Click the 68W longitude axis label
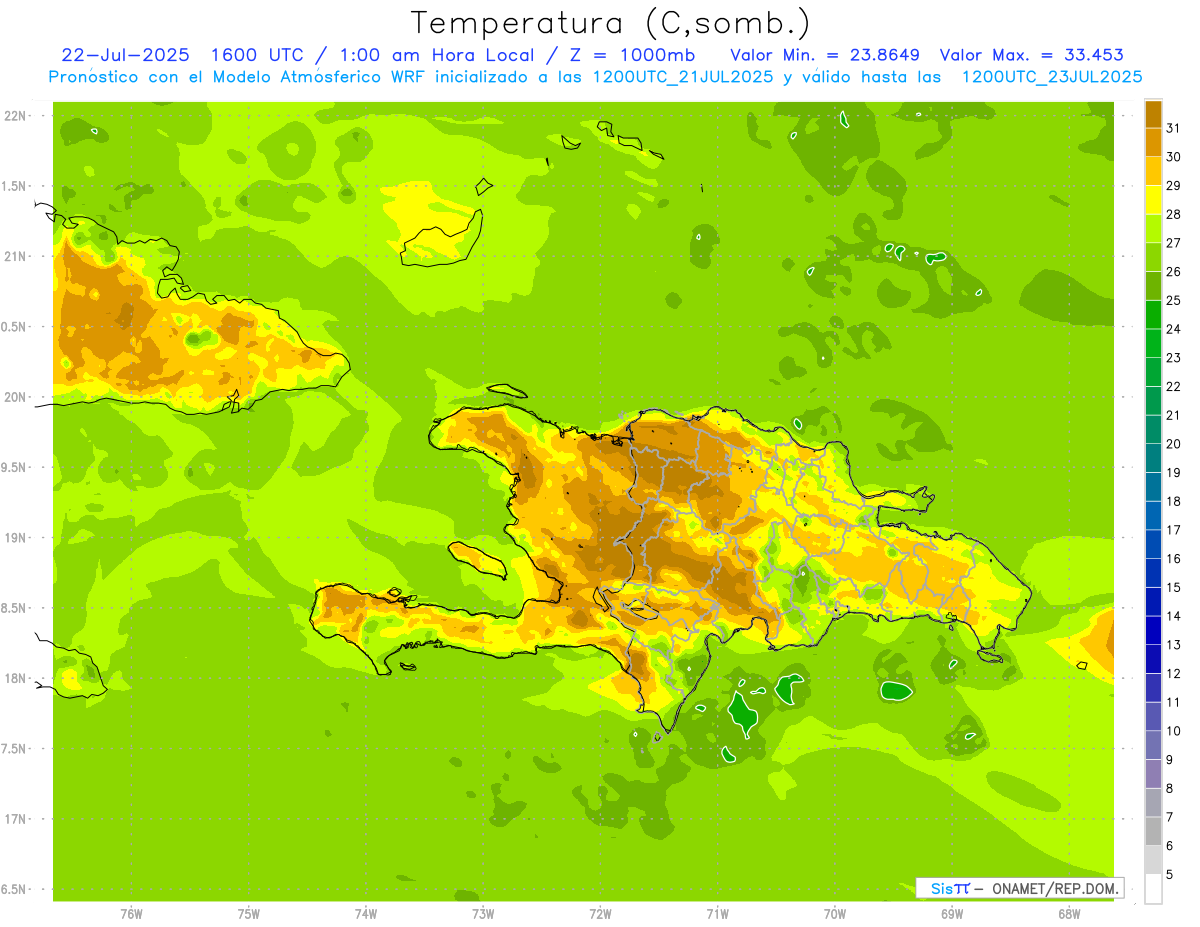Viewport: 1200px width, 927px height. coord(1069,914)
